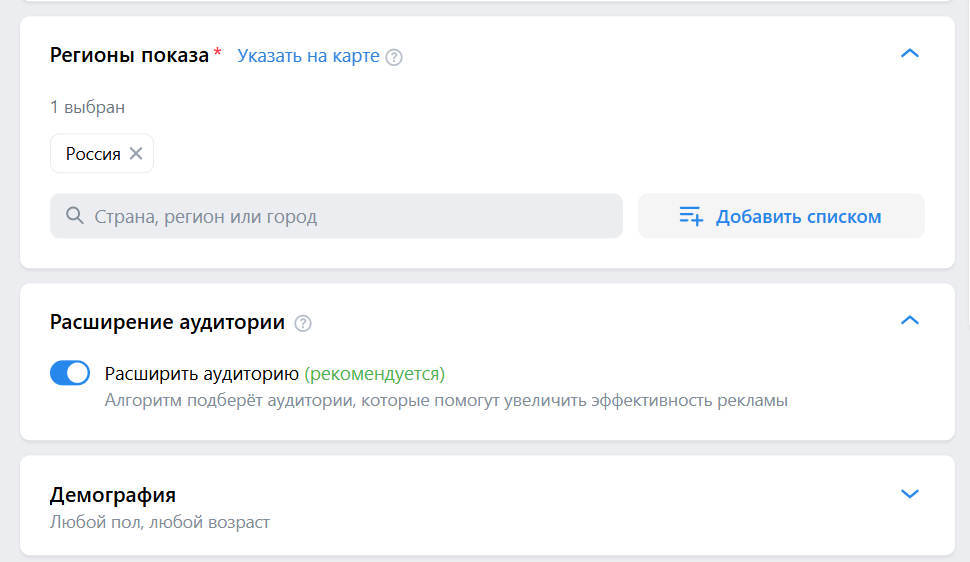
Task: Click the Регионы показа heading
Action: coord(129,55)
